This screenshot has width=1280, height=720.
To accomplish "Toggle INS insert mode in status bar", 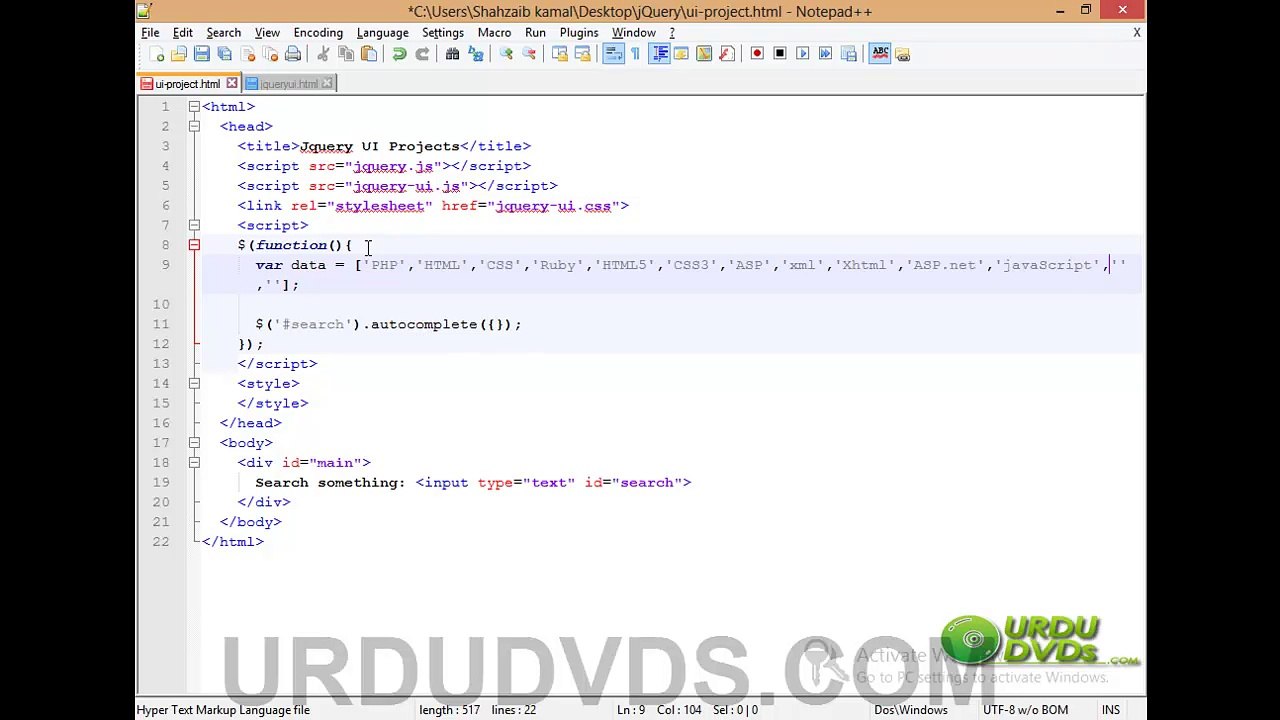I will 1111,710.
